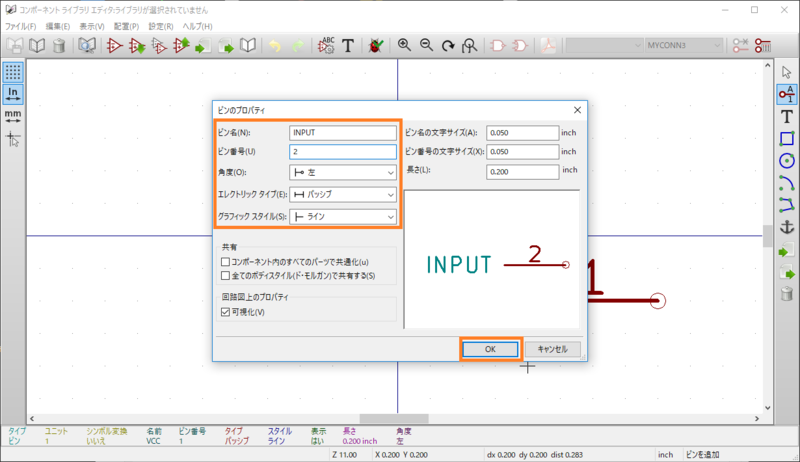Viewport: 800px width, 462px height.
Task: Choose the draw circle tool
Action: tap(787, 161)
